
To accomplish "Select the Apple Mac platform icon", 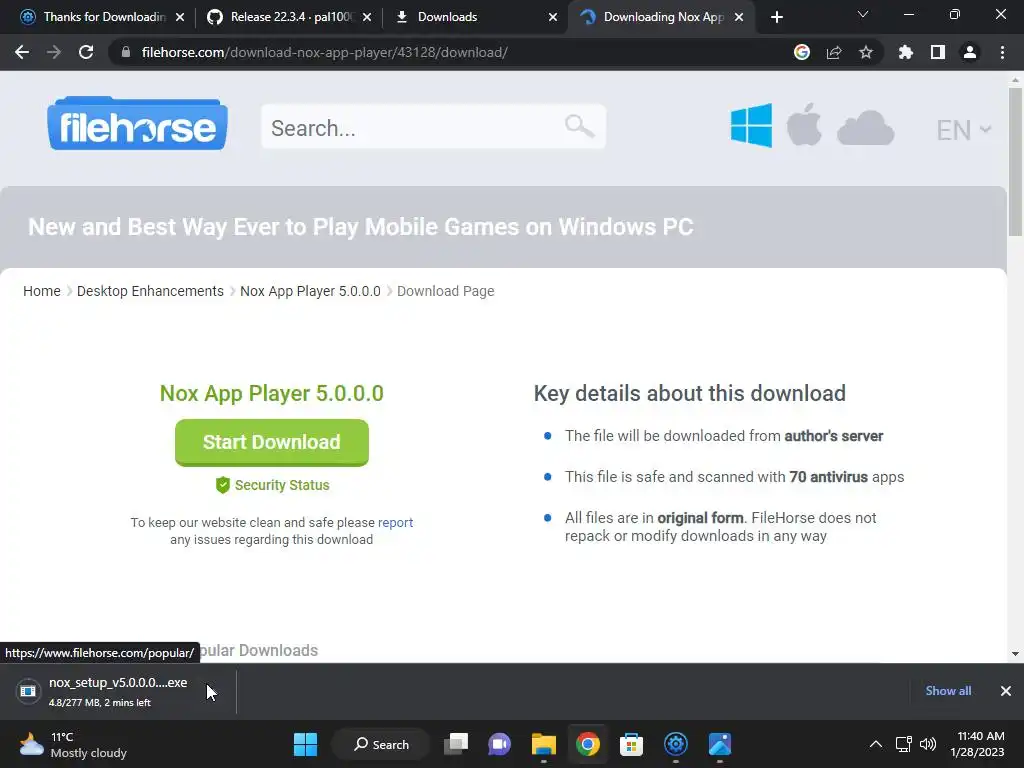I will click(804, 124).
